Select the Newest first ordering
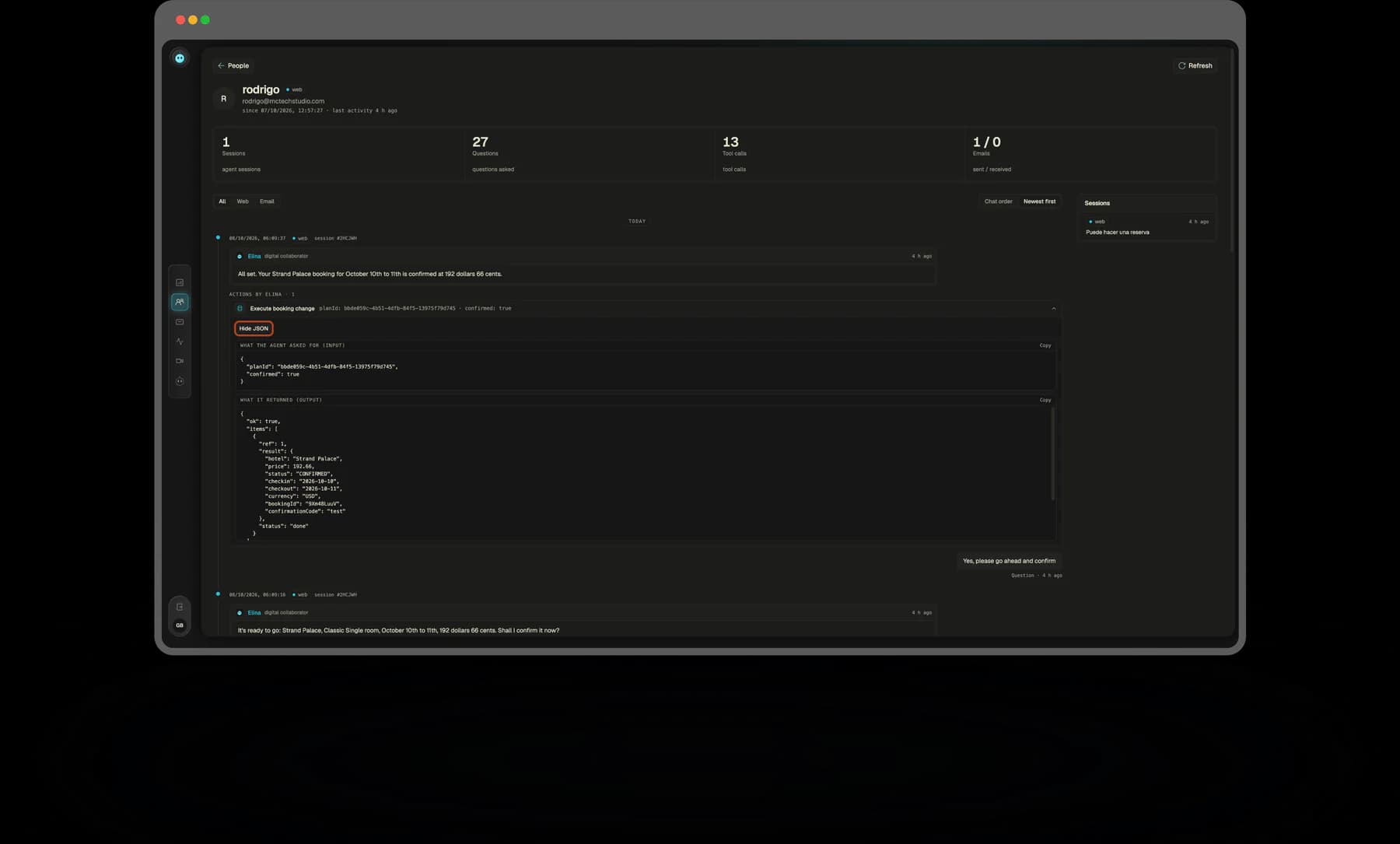The image size is (1400, 844). pyautogui.click(x=1039, y=201)
